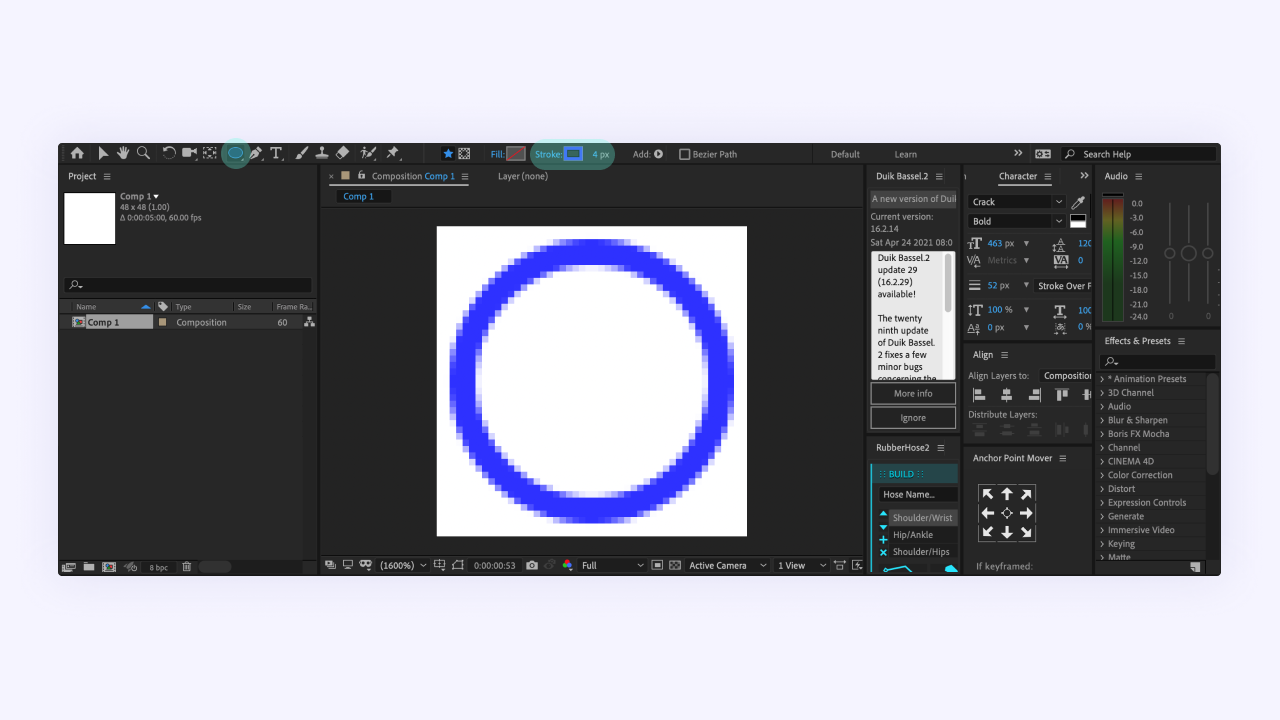Toggle the Region of Interest tool
Screen dimensions: 1280x720
pyautogui.click(x=657, y=565)
